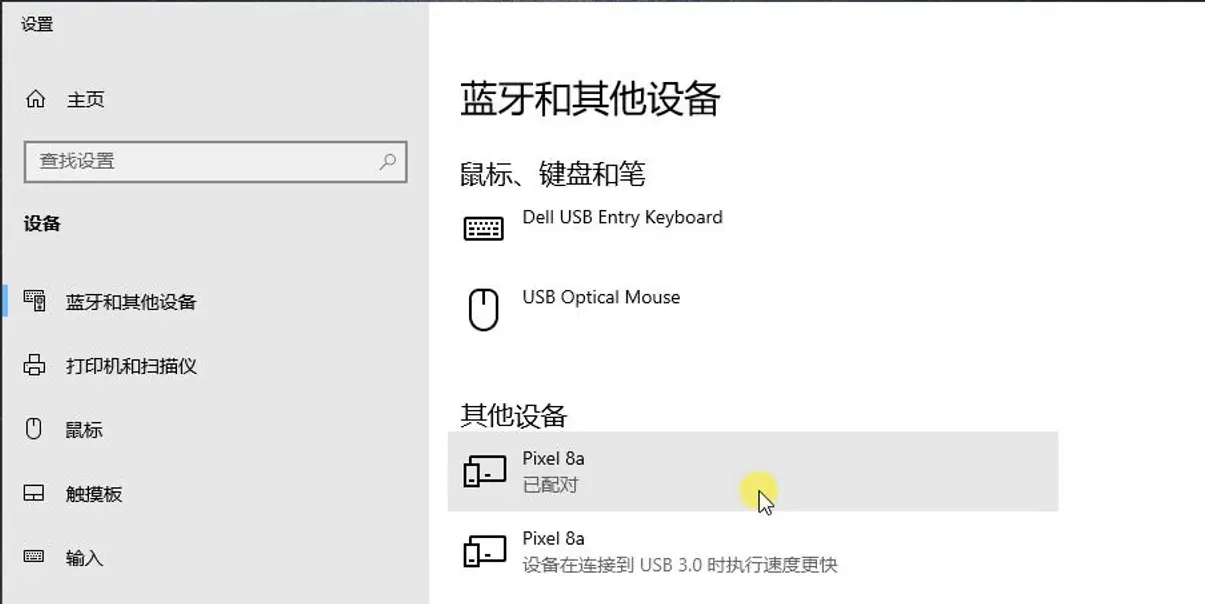This screenshot has width=1205, height=604.
Task: Select the Pixel 8a 已配对 device entry
Action: tap(752, 471)
